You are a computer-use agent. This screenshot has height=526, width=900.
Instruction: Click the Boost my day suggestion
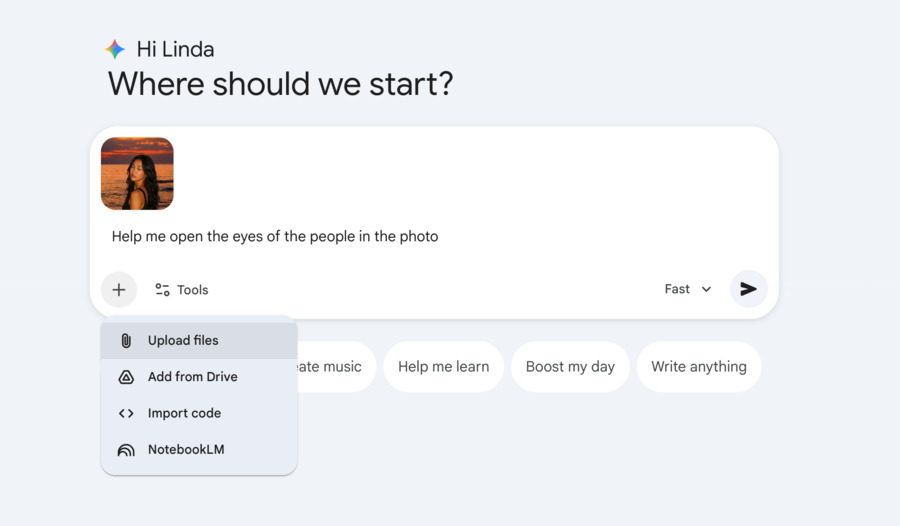pyautogui.click(x=570, y=367)
